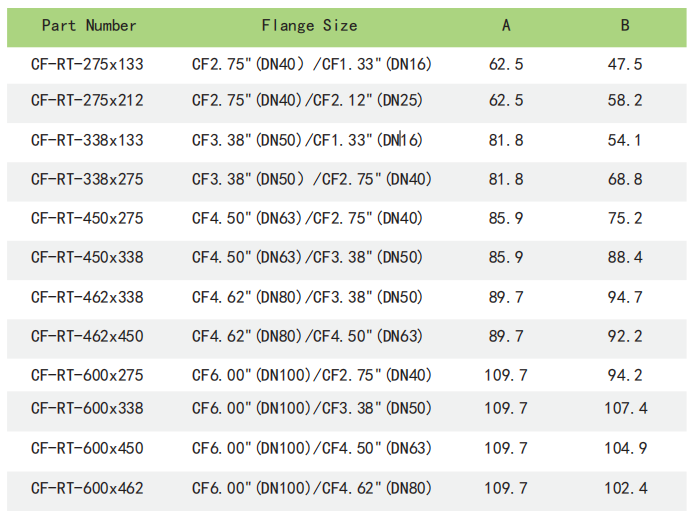Click the Flange Size column header
Image resolution: width=694 pixels, height=521 pixels.
click(x=309, y=25)
